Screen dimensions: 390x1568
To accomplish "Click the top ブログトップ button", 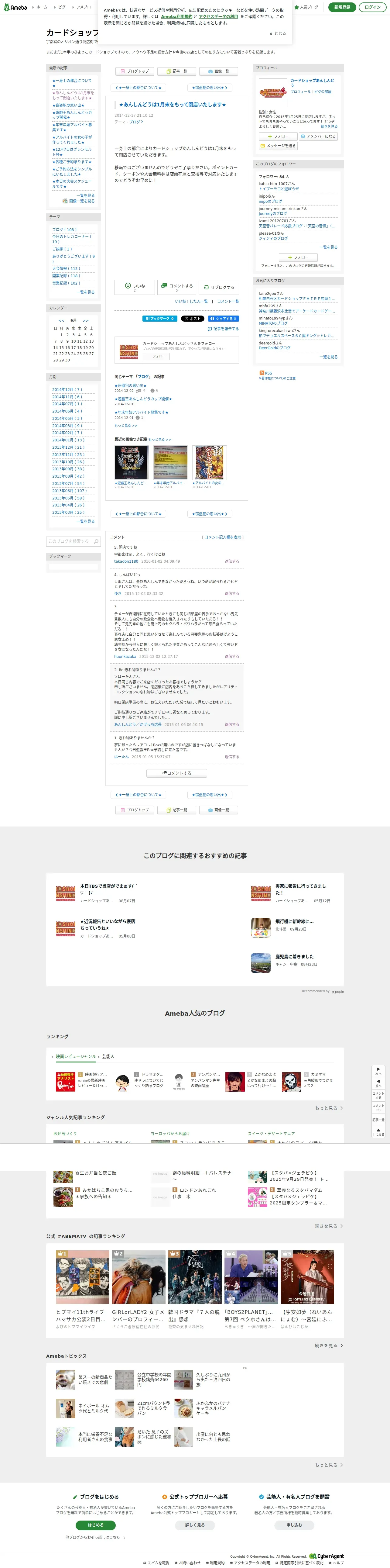I will pos(135,71).
